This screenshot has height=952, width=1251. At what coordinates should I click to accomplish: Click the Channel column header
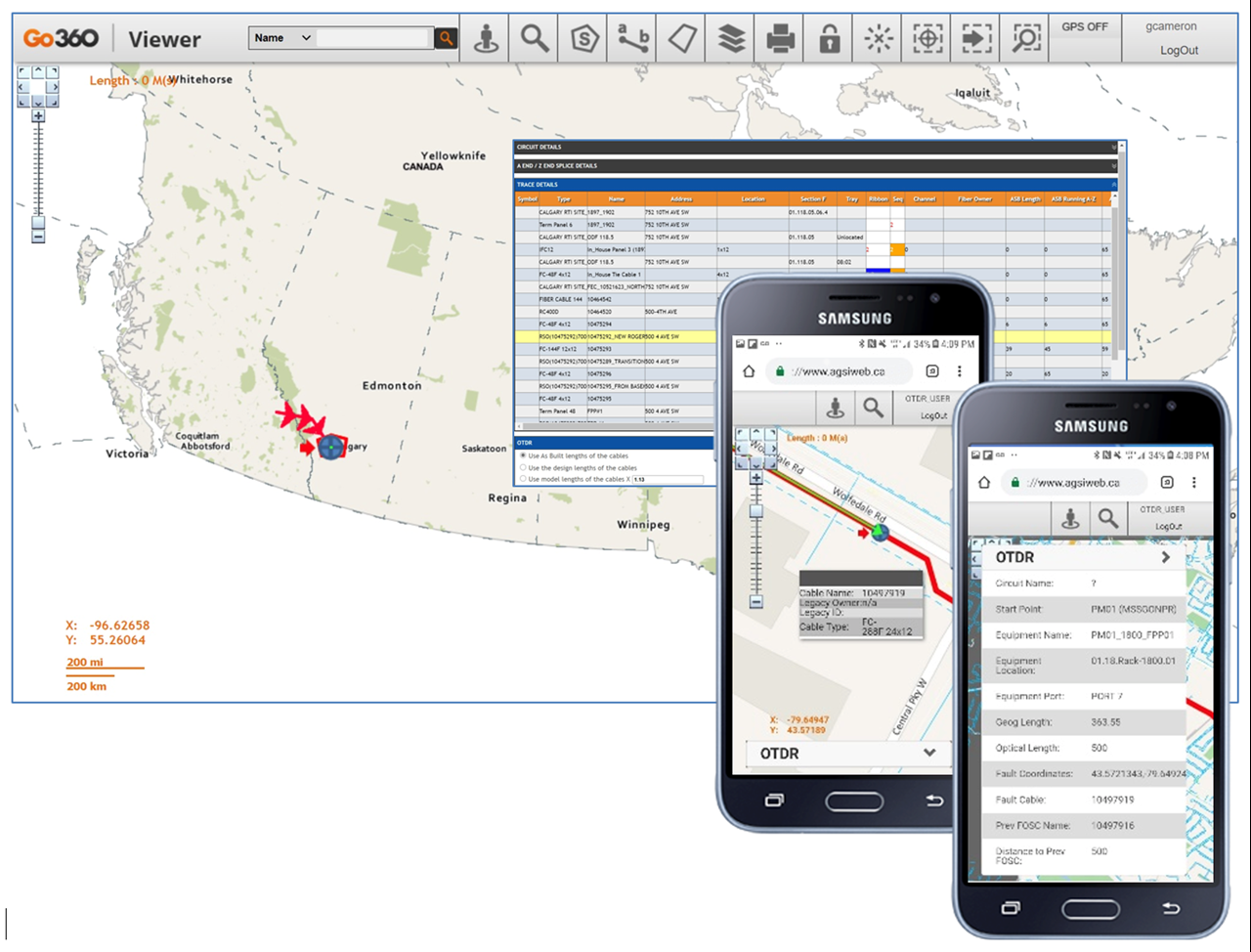pyautogui.click(x=925, y=199)
